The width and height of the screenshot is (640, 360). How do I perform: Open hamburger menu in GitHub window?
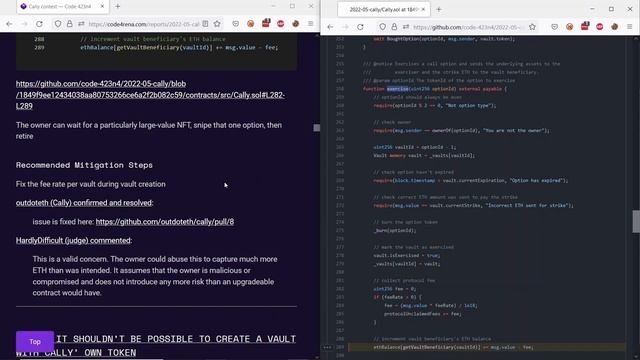(x=629, y=27)
